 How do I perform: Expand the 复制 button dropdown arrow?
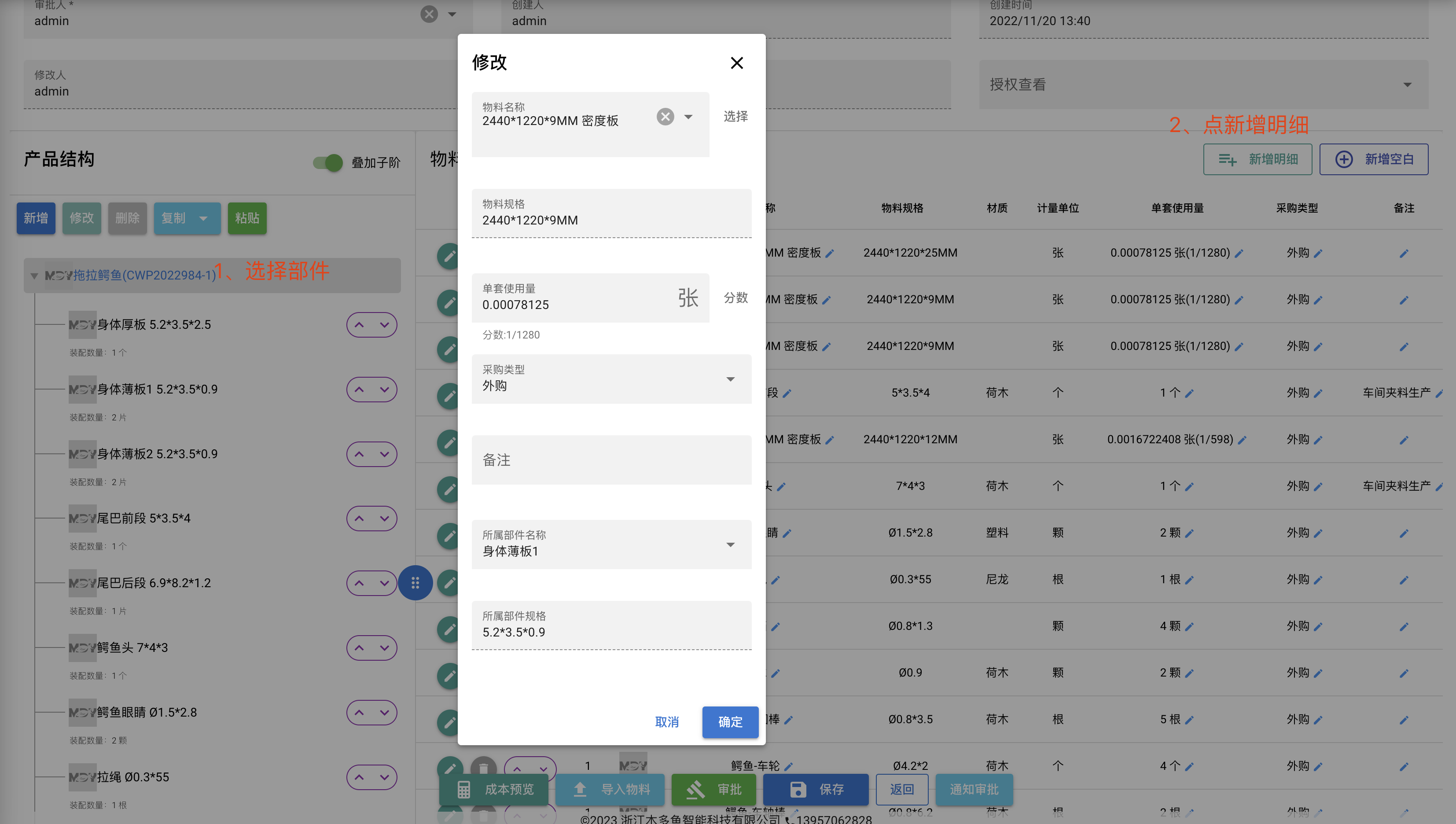(x=203, y=218)
